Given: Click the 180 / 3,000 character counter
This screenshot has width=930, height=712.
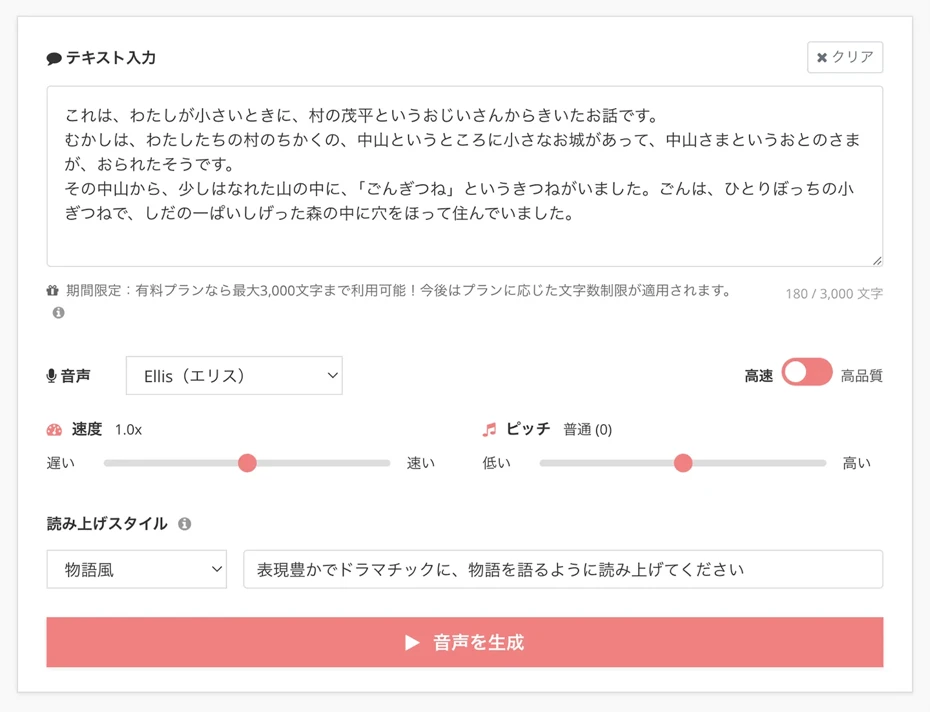Looking at the screenshot, I should (833, 293).
